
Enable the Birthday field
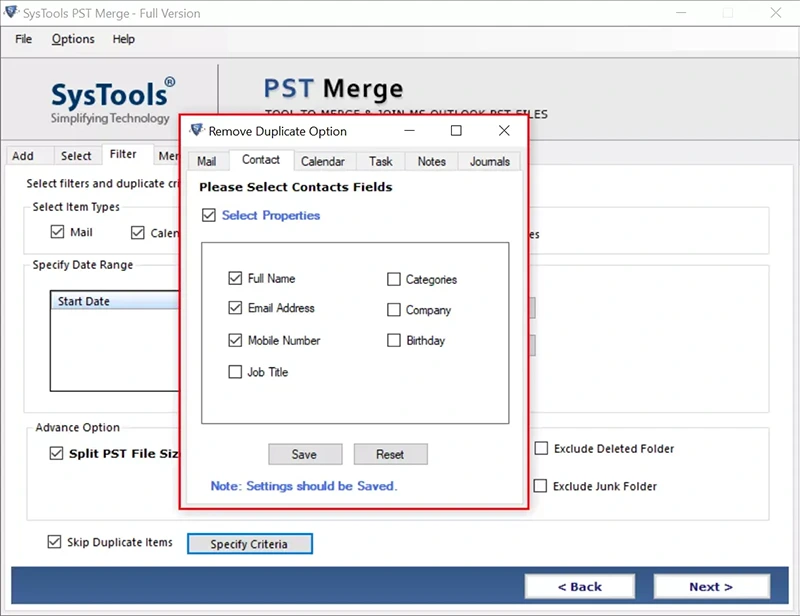point(393,340)
